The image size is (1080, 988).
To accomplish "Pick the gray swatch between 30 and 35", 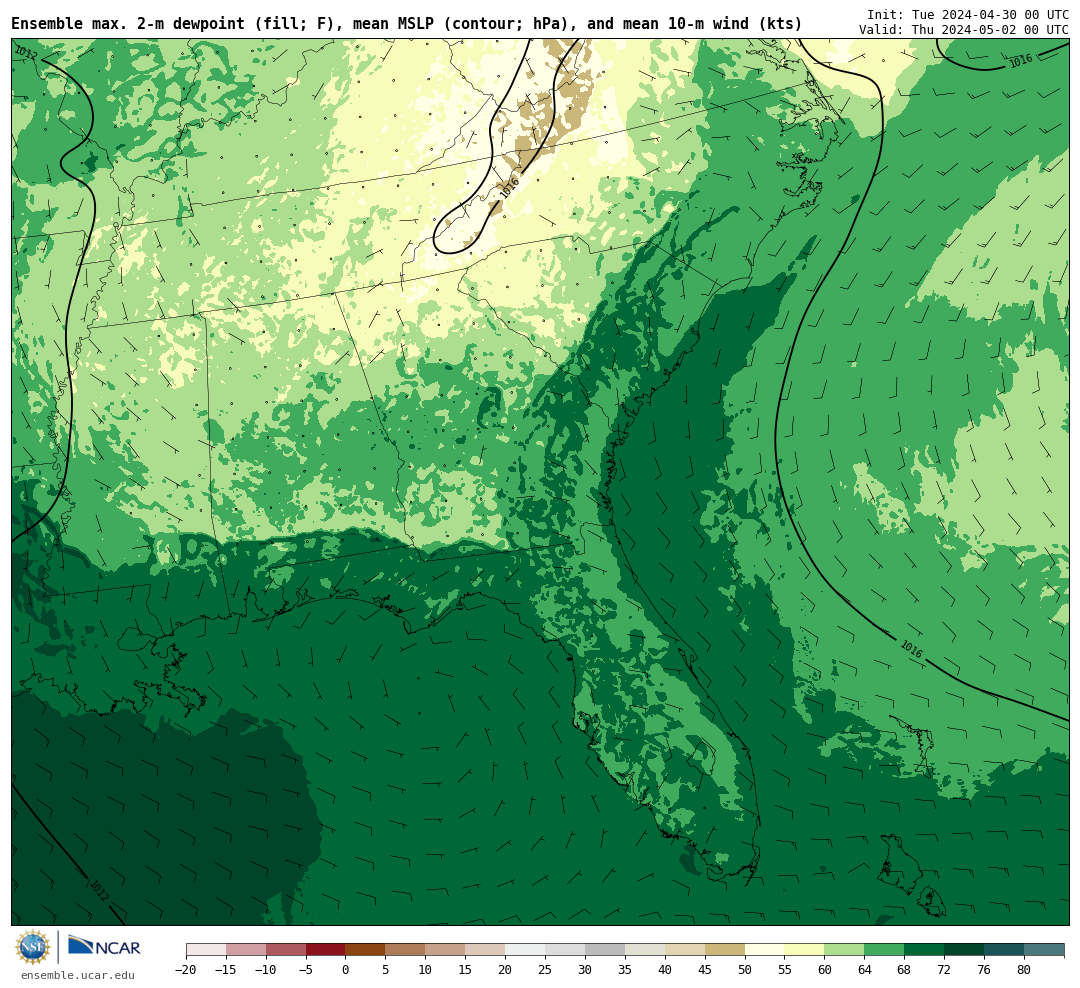I will pos(605,950).
